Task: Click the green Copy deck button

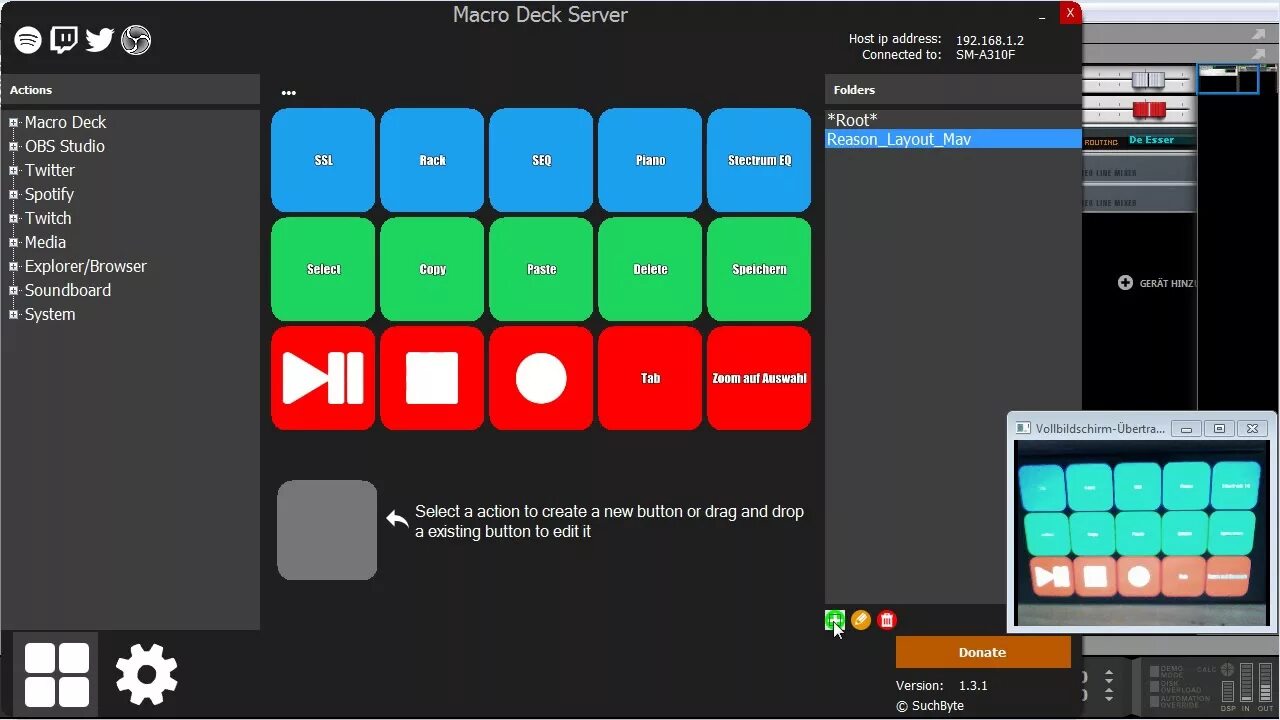Action: coord(432,269)
